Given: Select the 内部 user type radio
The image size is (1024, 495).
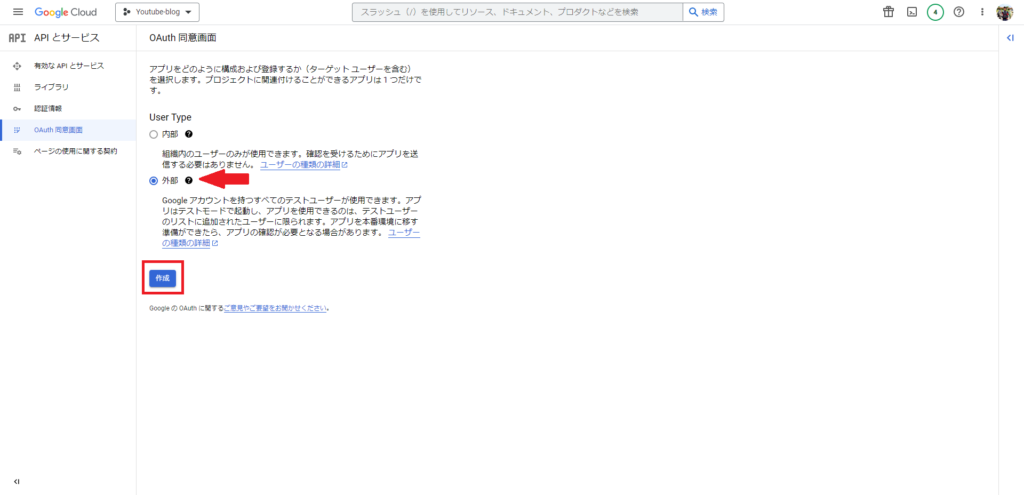Looking at the screenshot, I should tap(153, 135).
